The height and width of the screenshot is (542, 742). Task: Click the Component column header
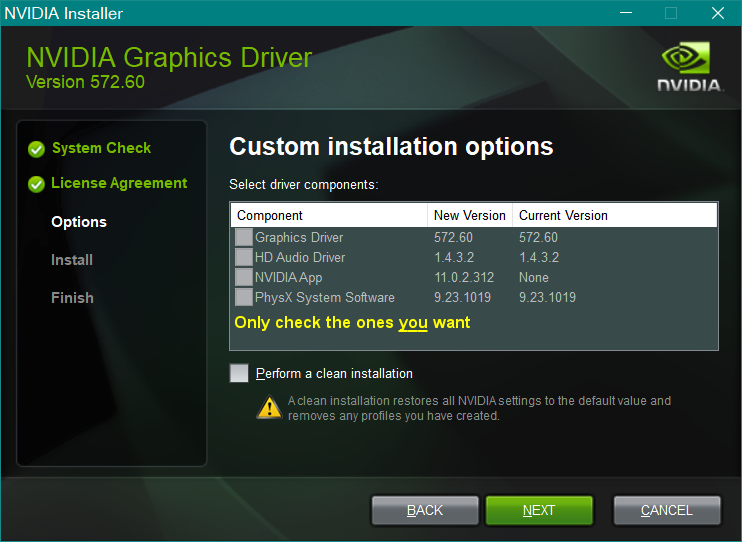(x=270, y=215)
